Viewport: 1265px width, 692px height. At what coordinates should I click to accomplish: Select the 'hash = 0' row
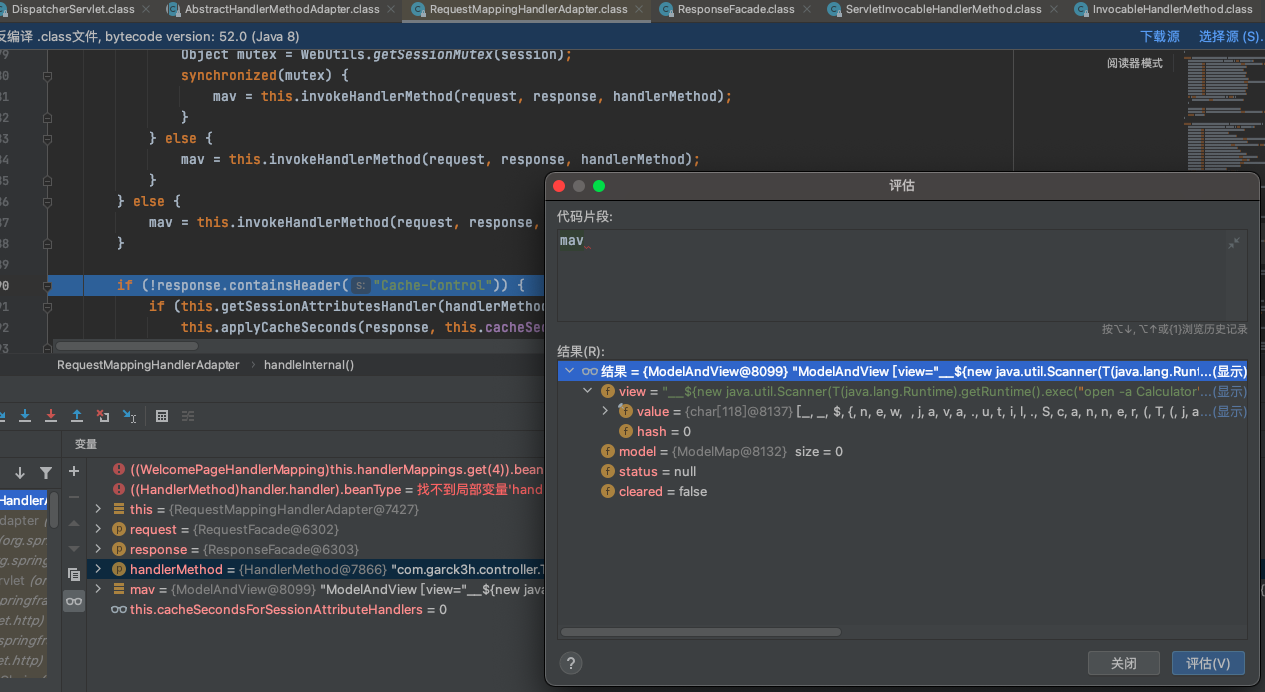point(902,431)
